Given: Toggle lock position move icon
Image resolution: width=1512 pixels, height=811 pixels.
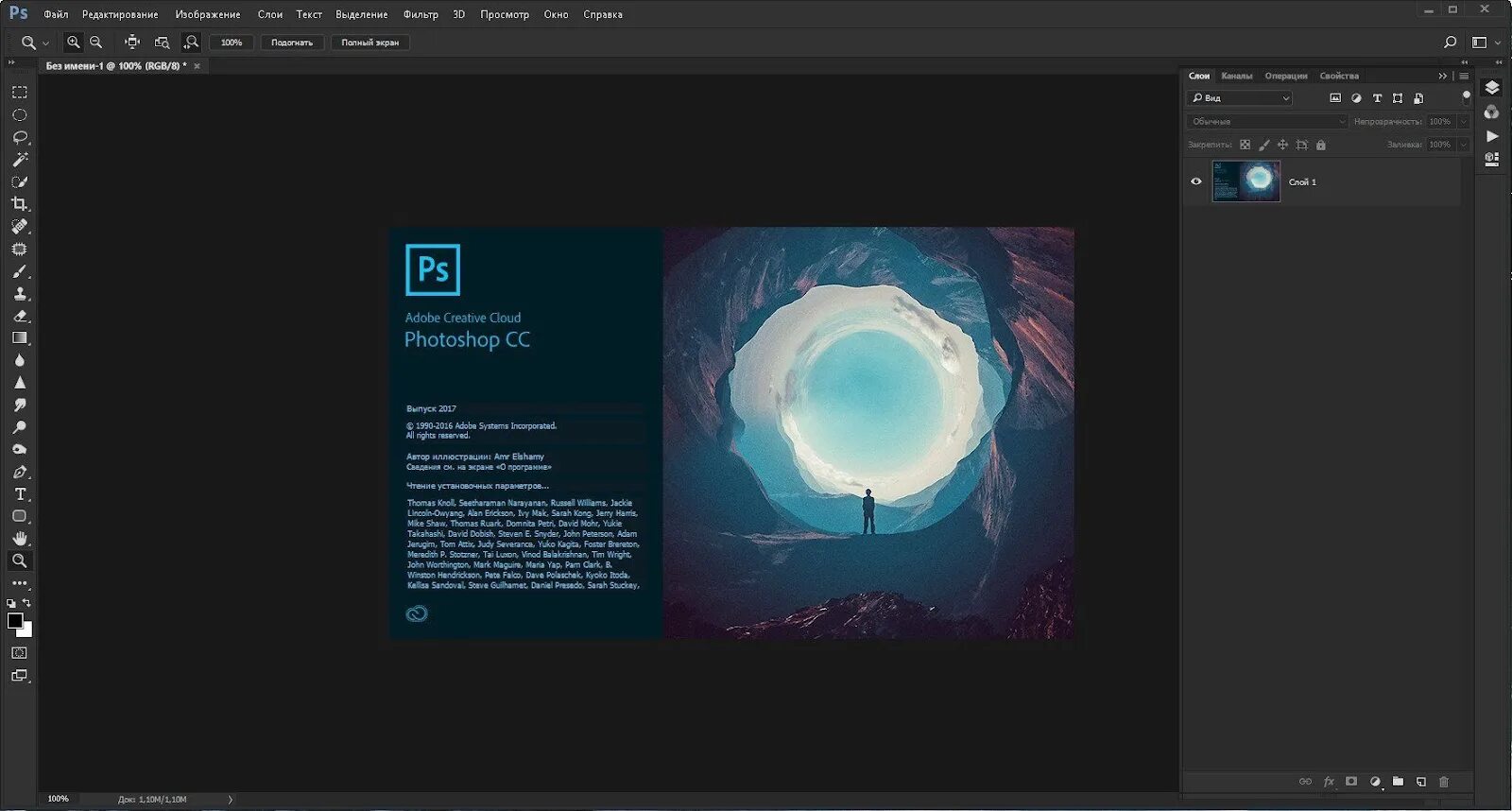Looking at the screenshot, I should click(x=1282, y=145).
